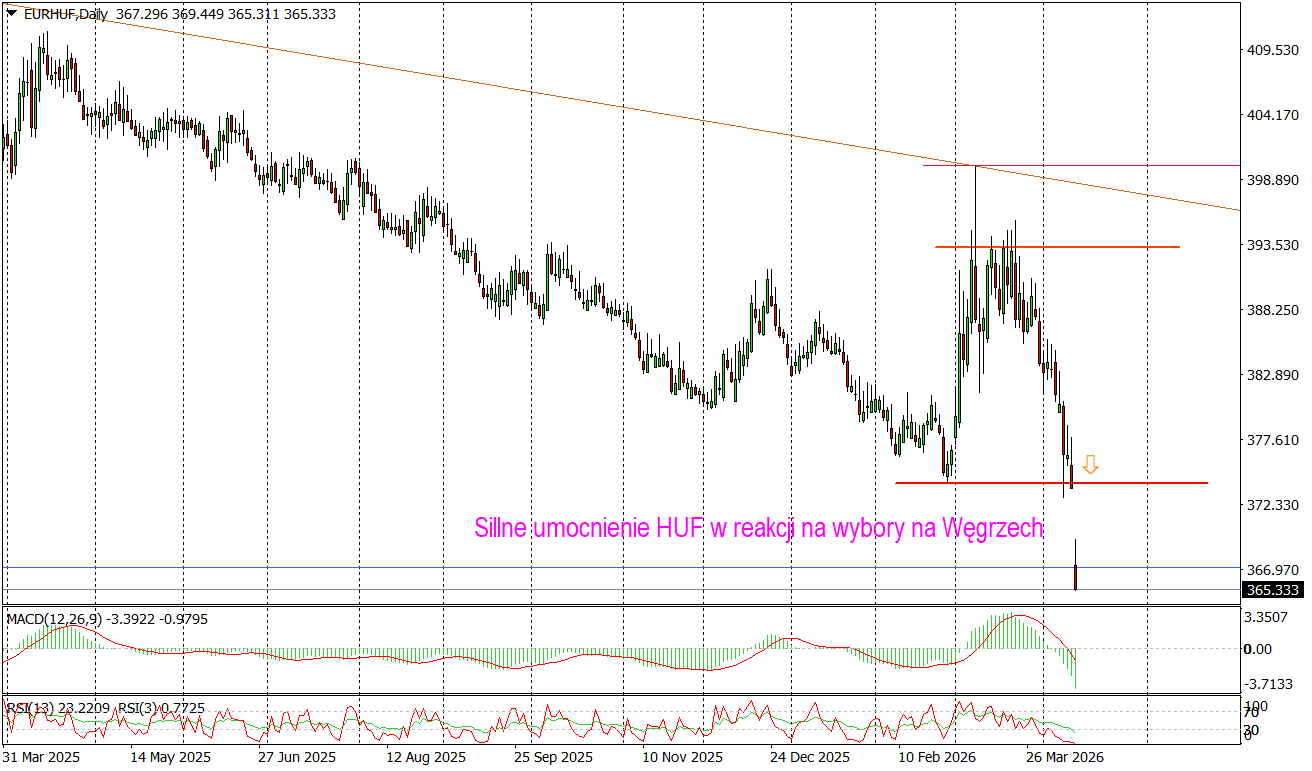
Task: Click the 26 Mar 2026 date label
Action: pyautogui.click(x=1063, y=757)
